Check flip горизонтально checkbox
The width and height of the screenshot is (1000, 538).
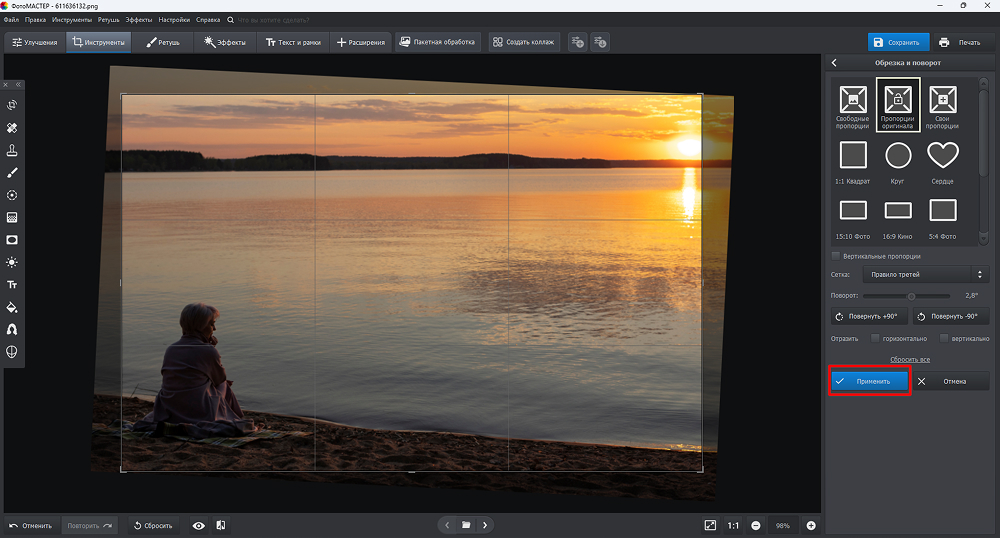875,338
